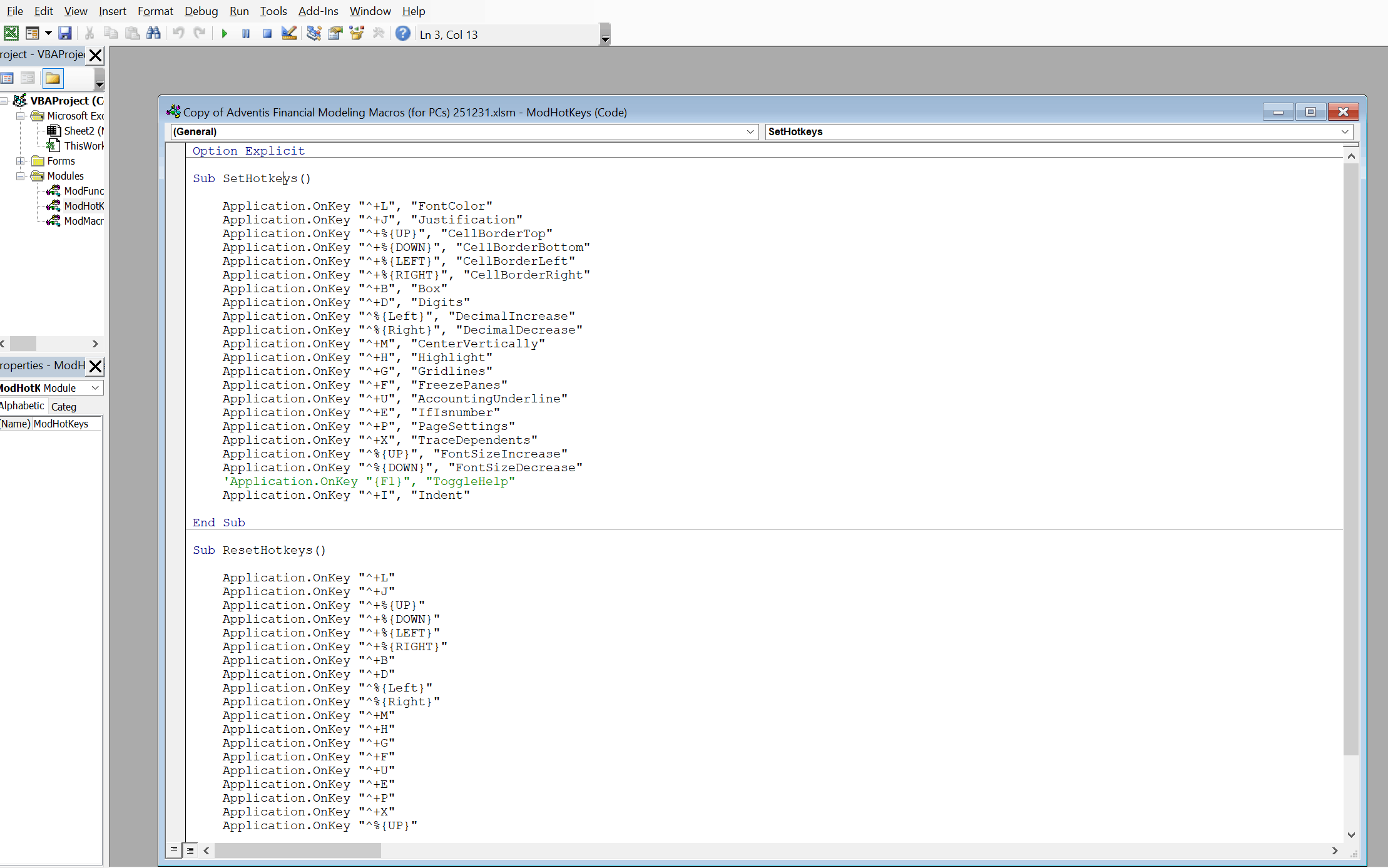Open the Debug menu
Screen dimensions: 1388x868
coord(201,11)
